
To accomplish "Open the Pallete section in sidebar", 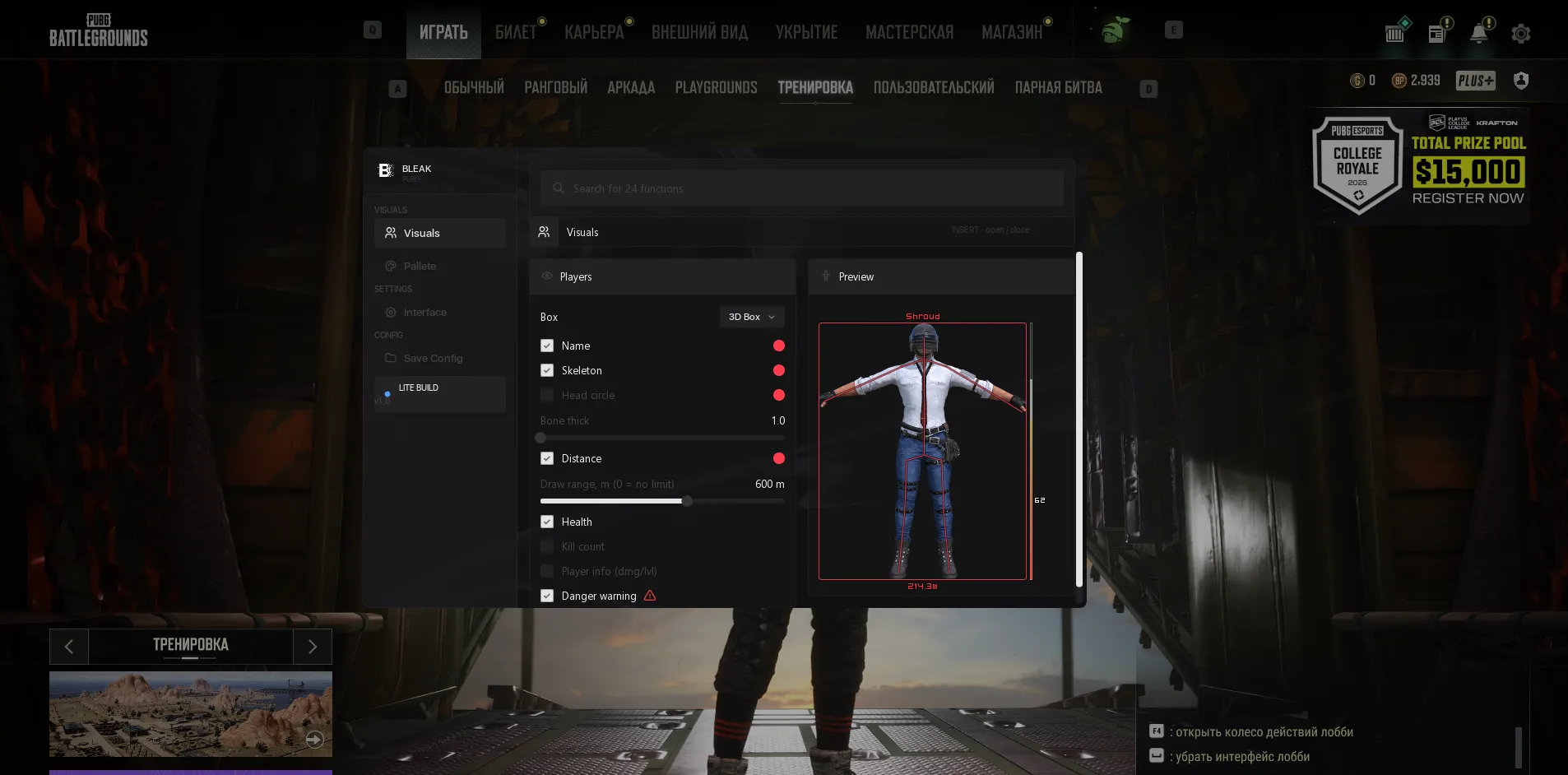I will [440, 266].
